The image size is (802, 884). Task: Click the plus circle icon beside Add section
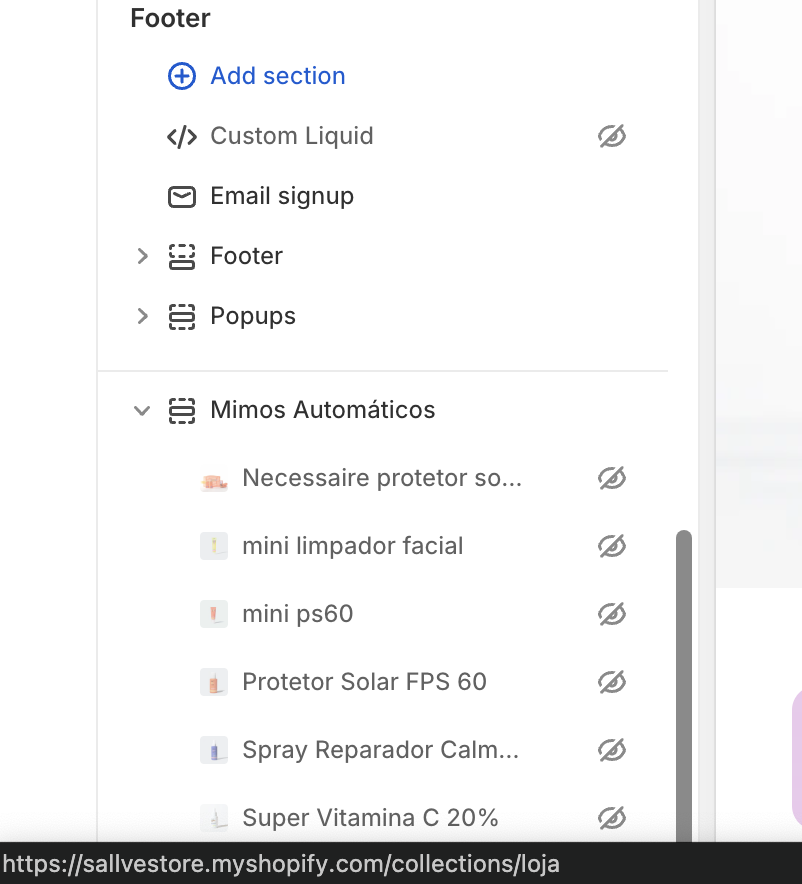point(181,76)
